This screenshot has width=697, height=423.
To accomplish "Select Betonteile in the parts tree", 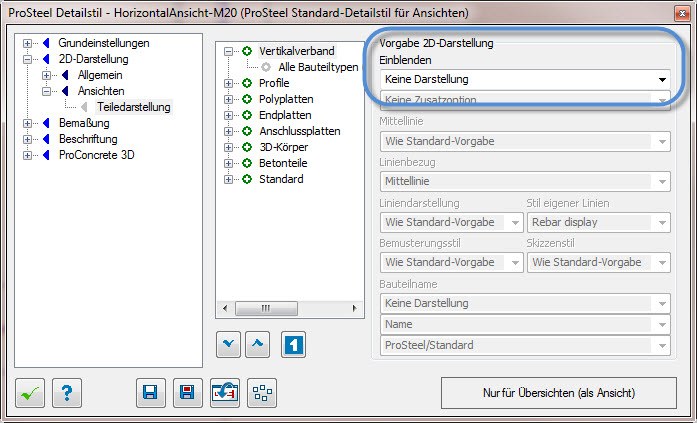I will [283, 163].
